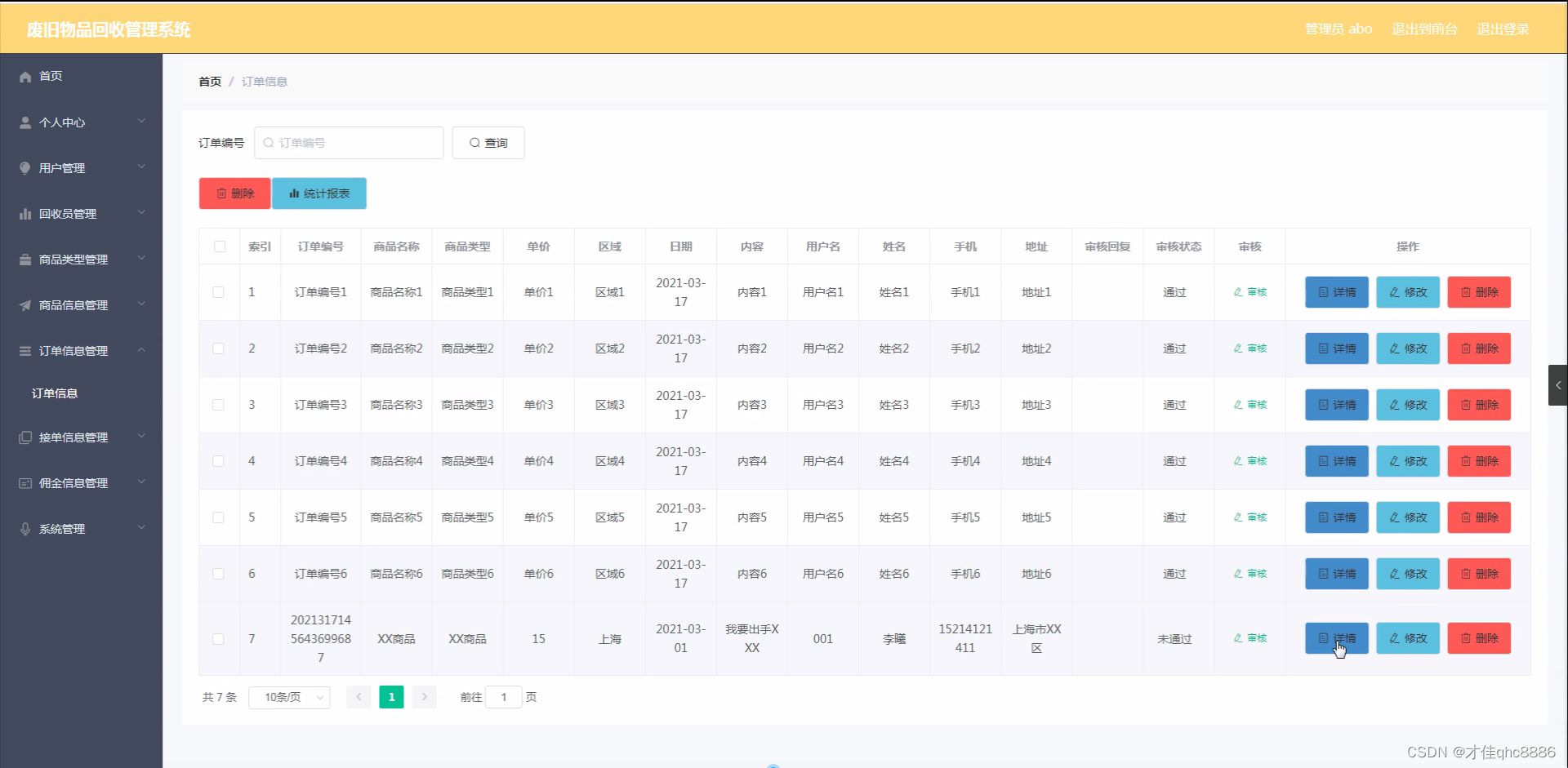Click the briefcase icon for 商品类型管理
This screenshot has height=768, width=1568.
[25, 260]
